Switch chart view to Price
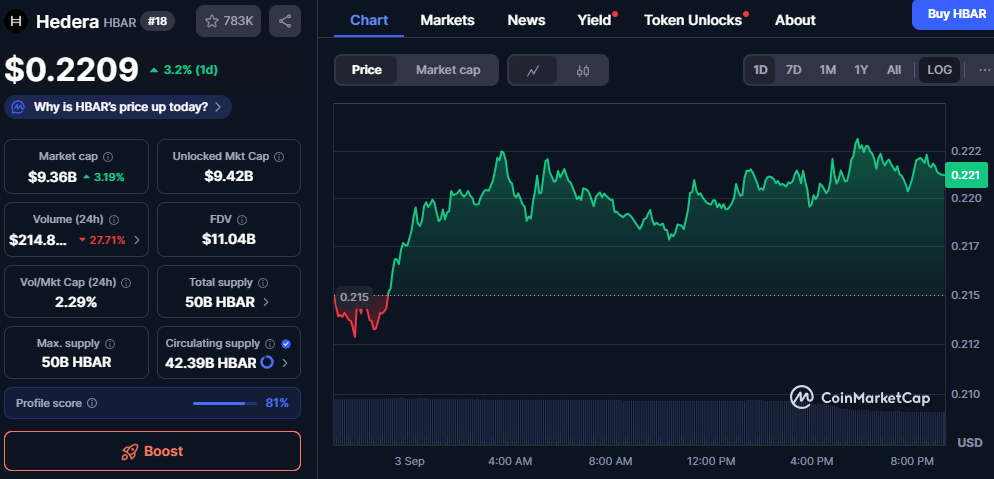994x479 pixels. (x=366, y=70)
